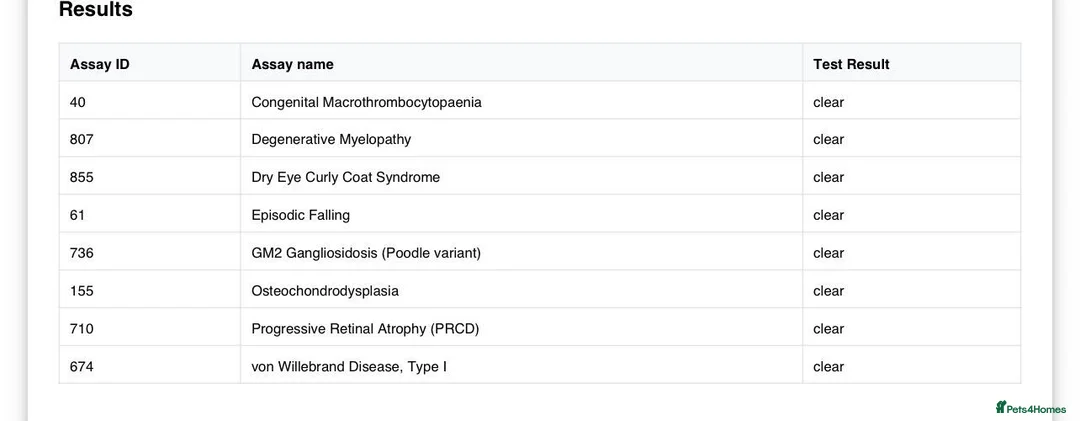Click clear result for Episodic Falling
The width and height of the screenshot is (1080, 421).
[x=829, y=215]
